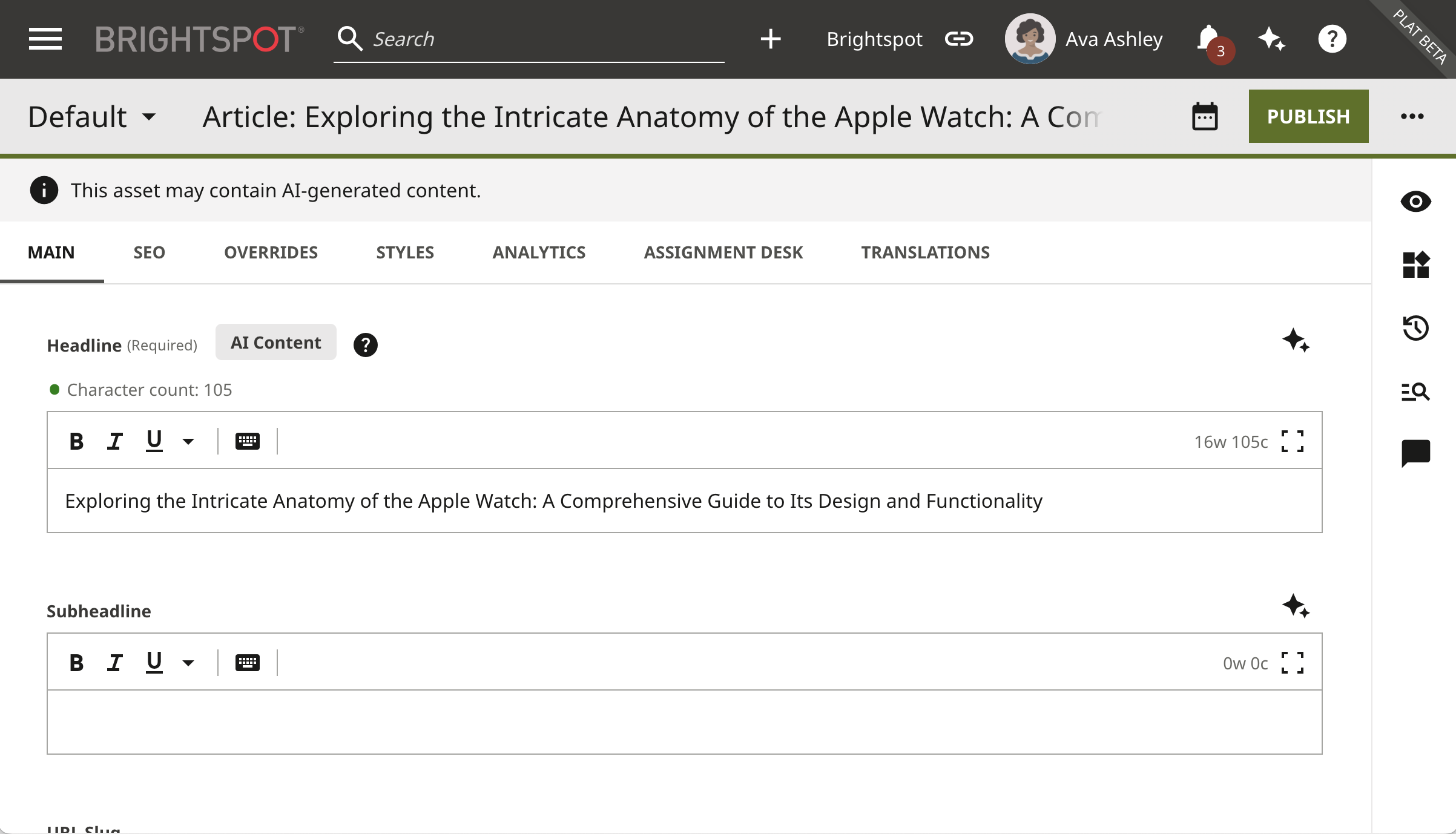Viewport: 1456px width, 834px height.
Task: Switch to the MAIN tab
Action: click(x=51, y=252)
